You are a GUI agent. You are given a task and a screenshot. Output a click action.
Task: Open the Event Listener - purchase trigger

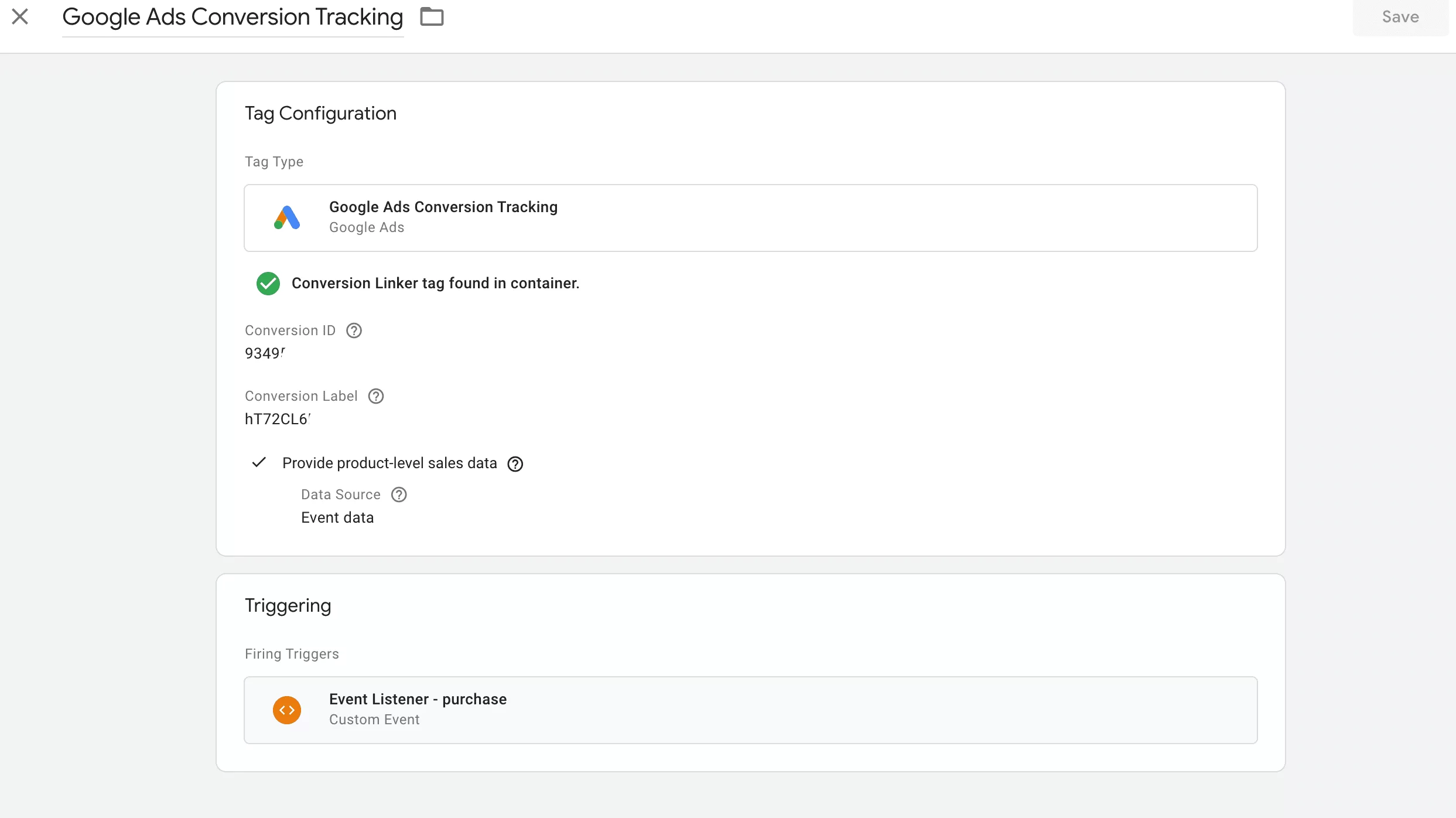[750, 710]
